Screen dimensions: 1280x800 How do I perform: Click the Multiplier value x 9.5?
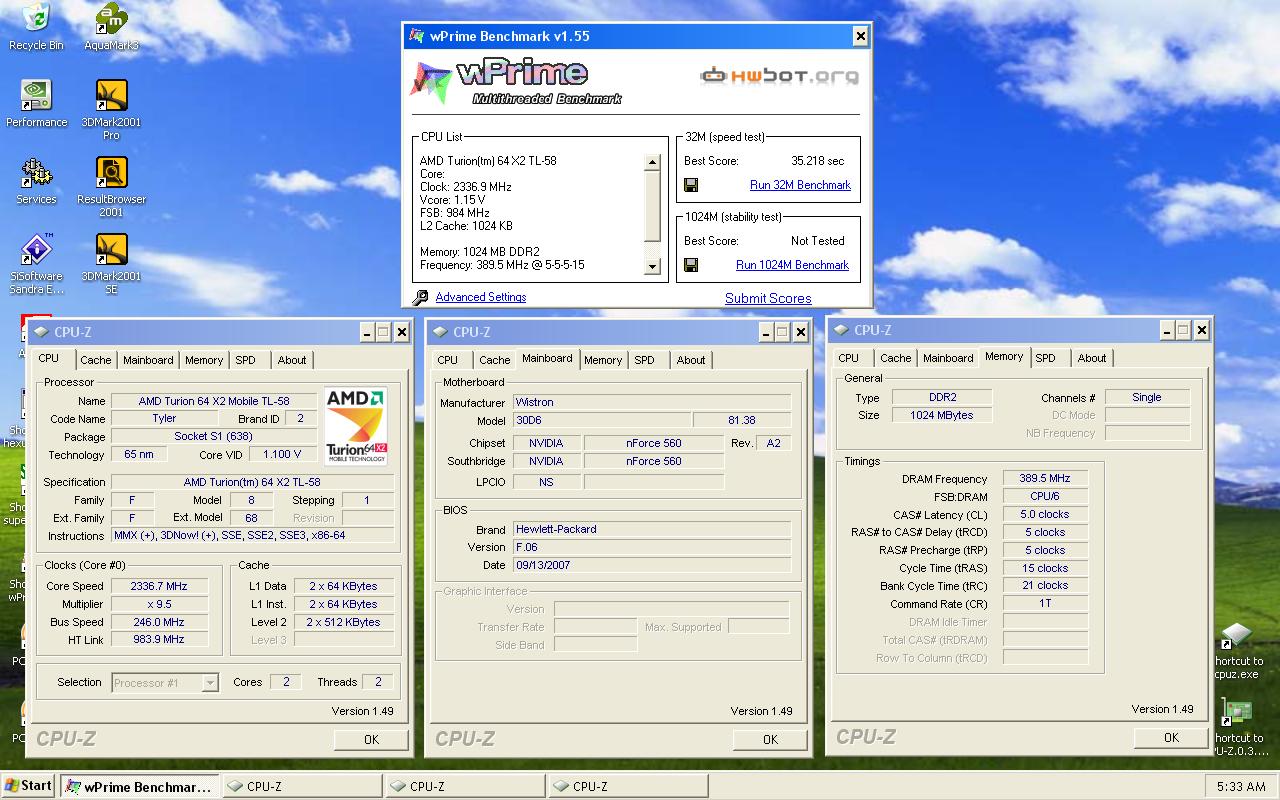tap(159, 604)
